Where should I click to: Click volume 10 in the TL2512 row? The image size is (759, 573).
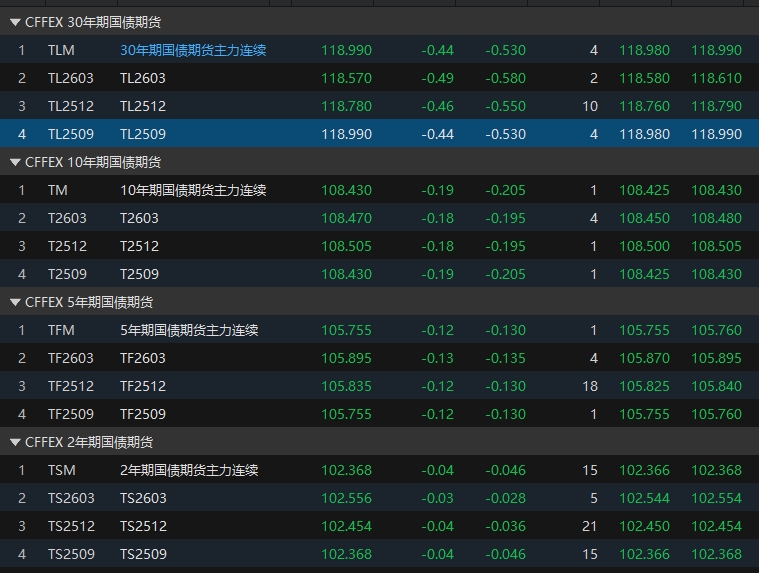pyautogui.click(x=590, y=106)
